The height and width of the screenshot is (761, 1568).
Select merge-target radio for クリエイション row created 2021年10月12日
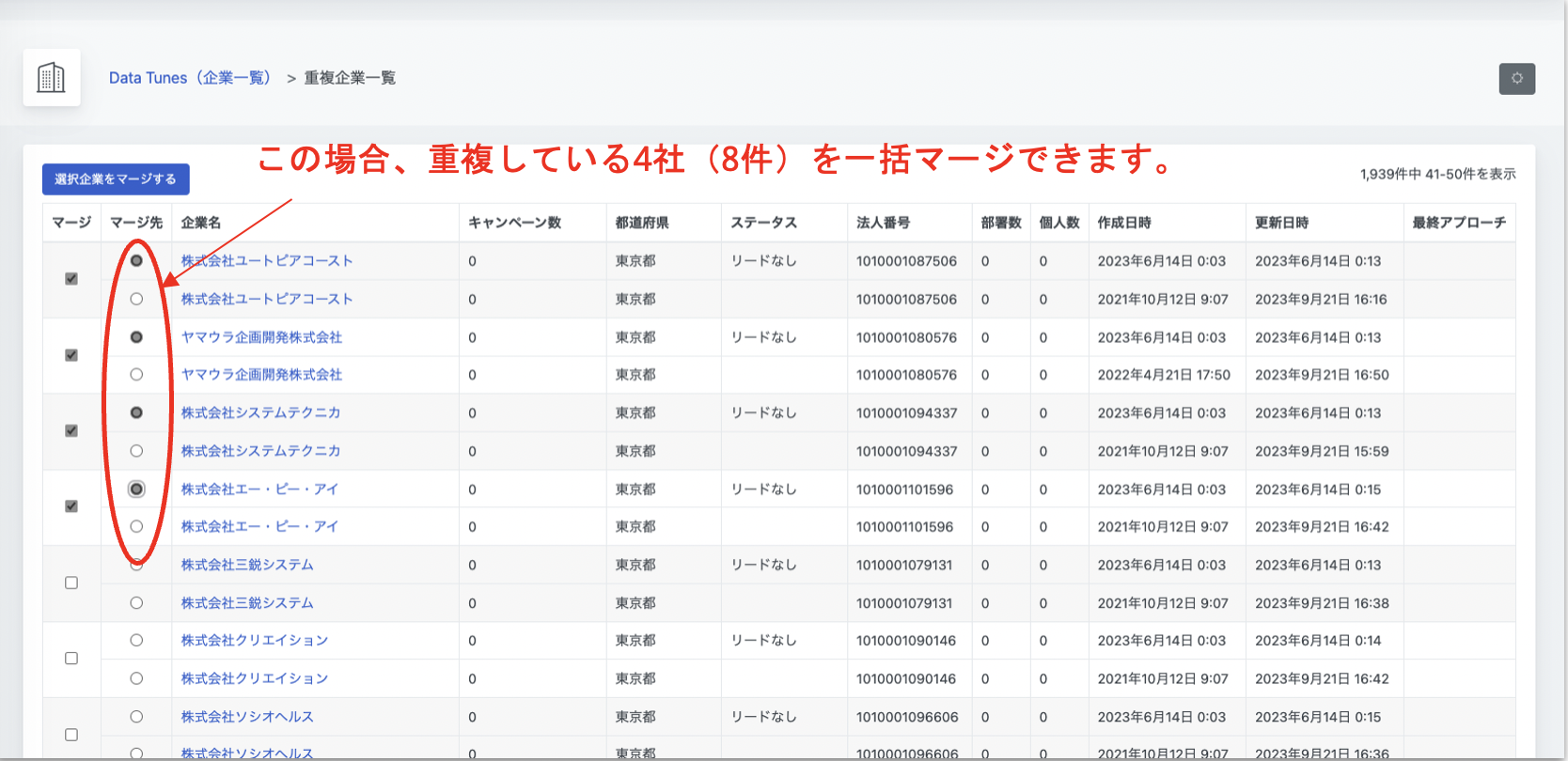[136, 678]
